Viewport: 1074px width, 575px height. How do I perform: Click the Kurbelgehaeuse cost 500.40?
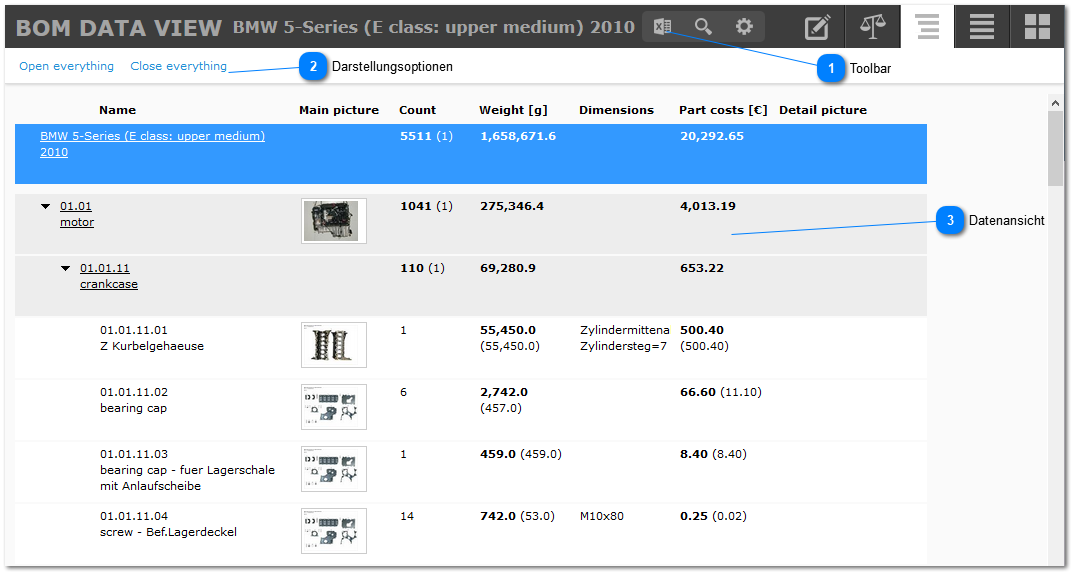(702, 330)
